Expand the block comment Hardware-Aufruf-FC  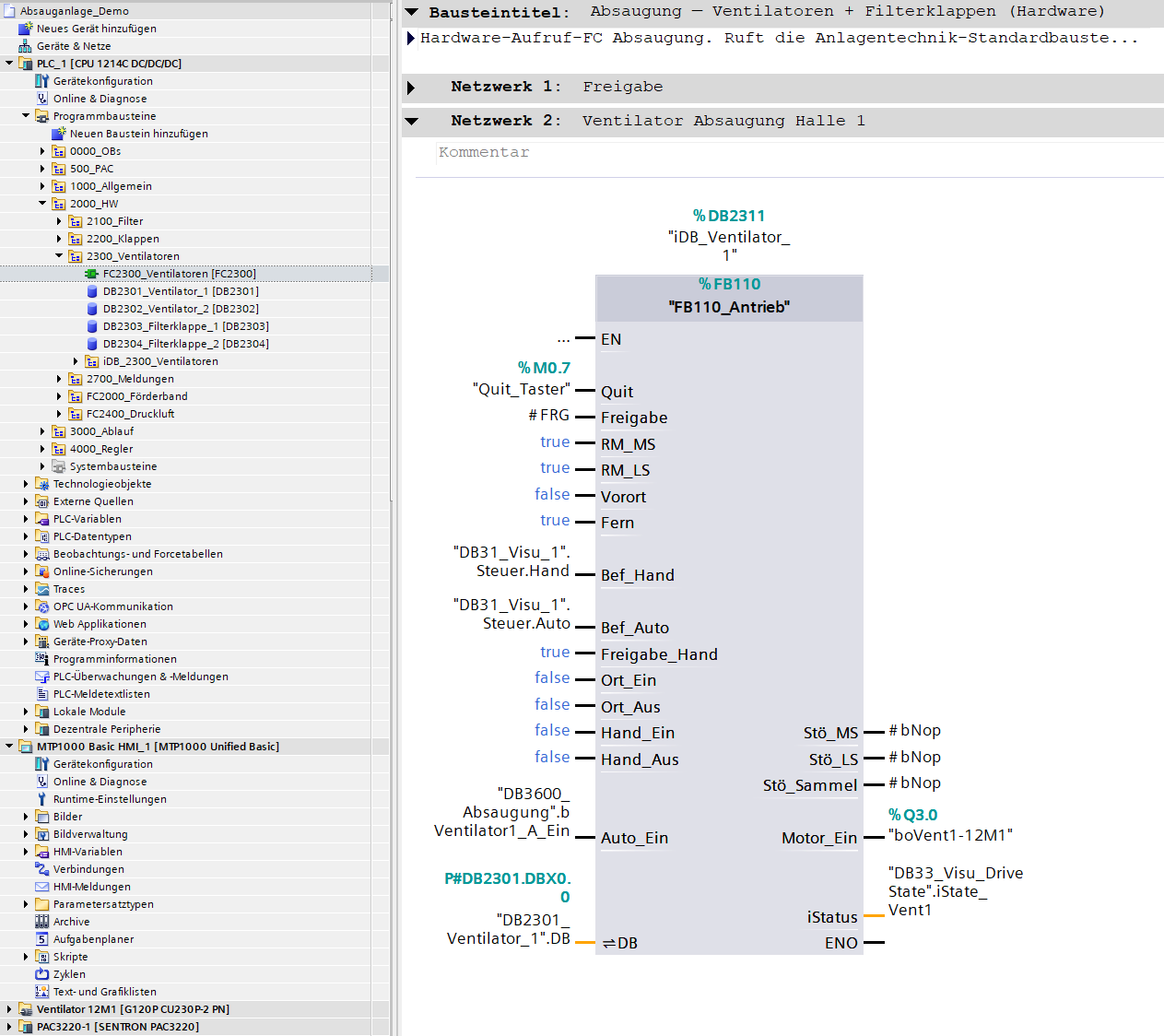tap(411, 38)
